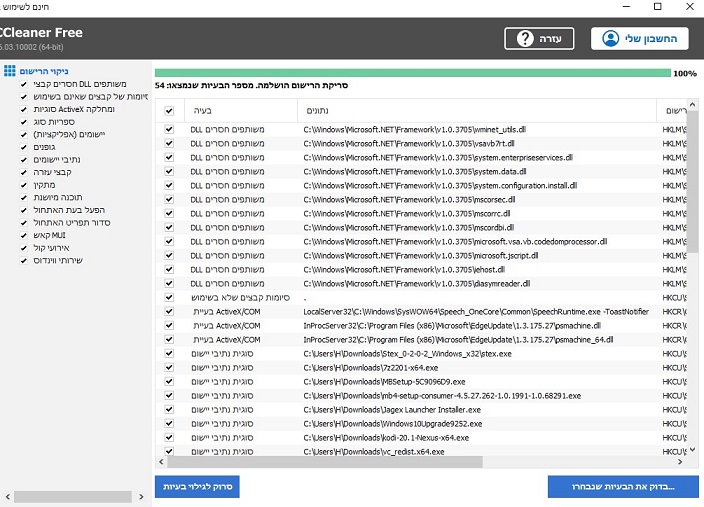Viewport: 704px width, 507px height.
Task: Uncheck the stex.exe row checkbox
Action: point(169,353)
